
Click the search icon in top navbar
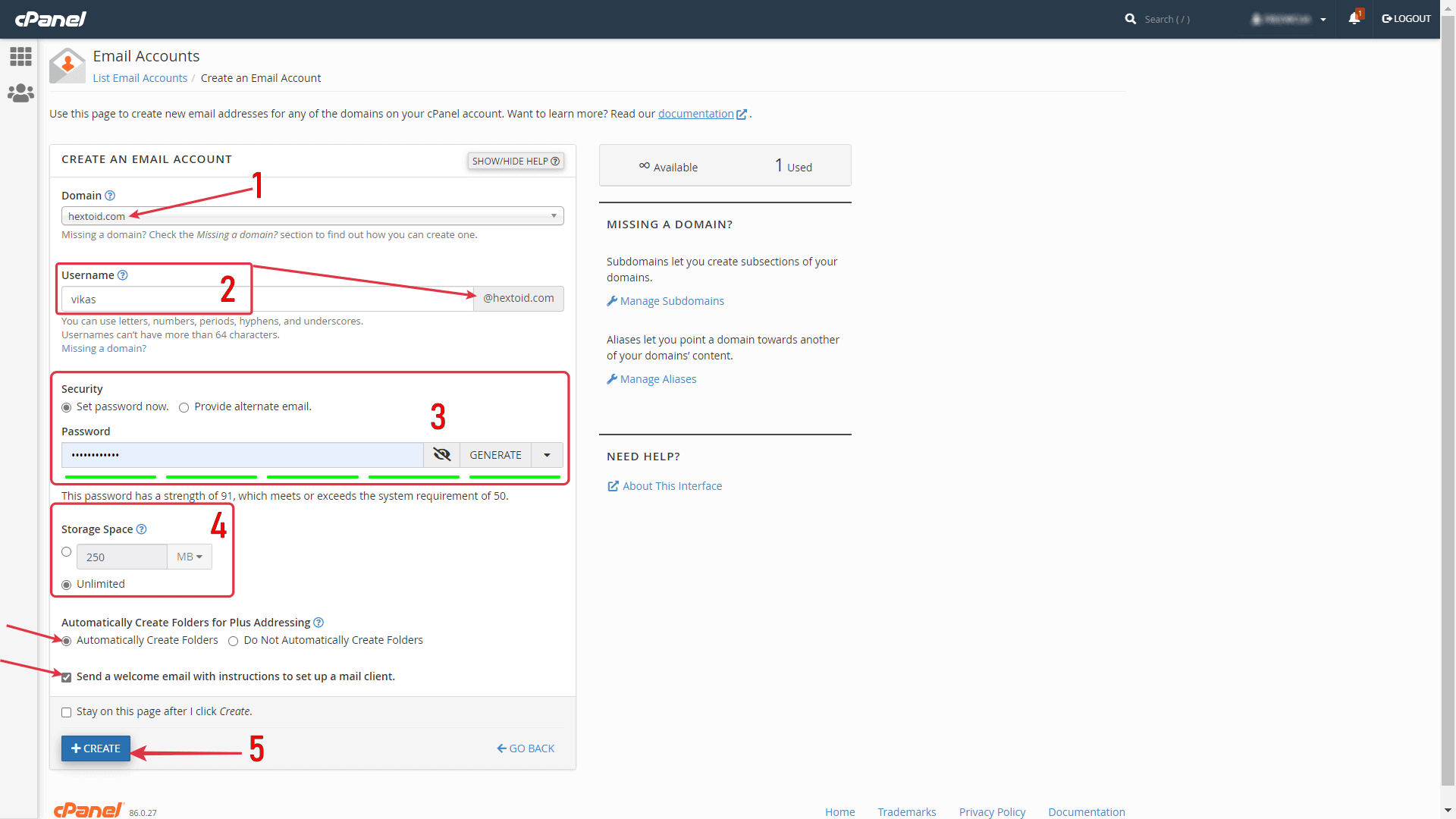tap(1130, 18)
